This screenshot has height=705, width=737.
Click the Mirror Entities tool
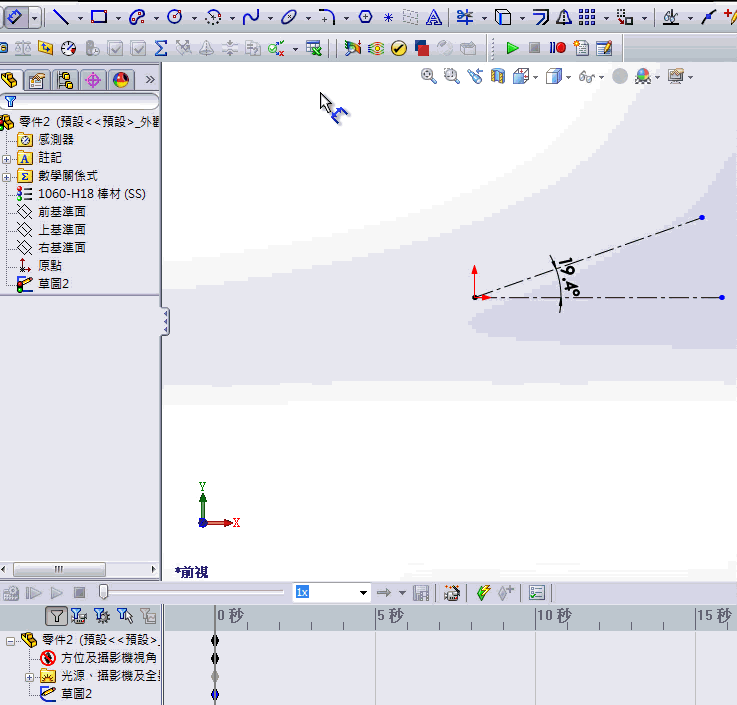pyautogui.click(x=564, y=17)
